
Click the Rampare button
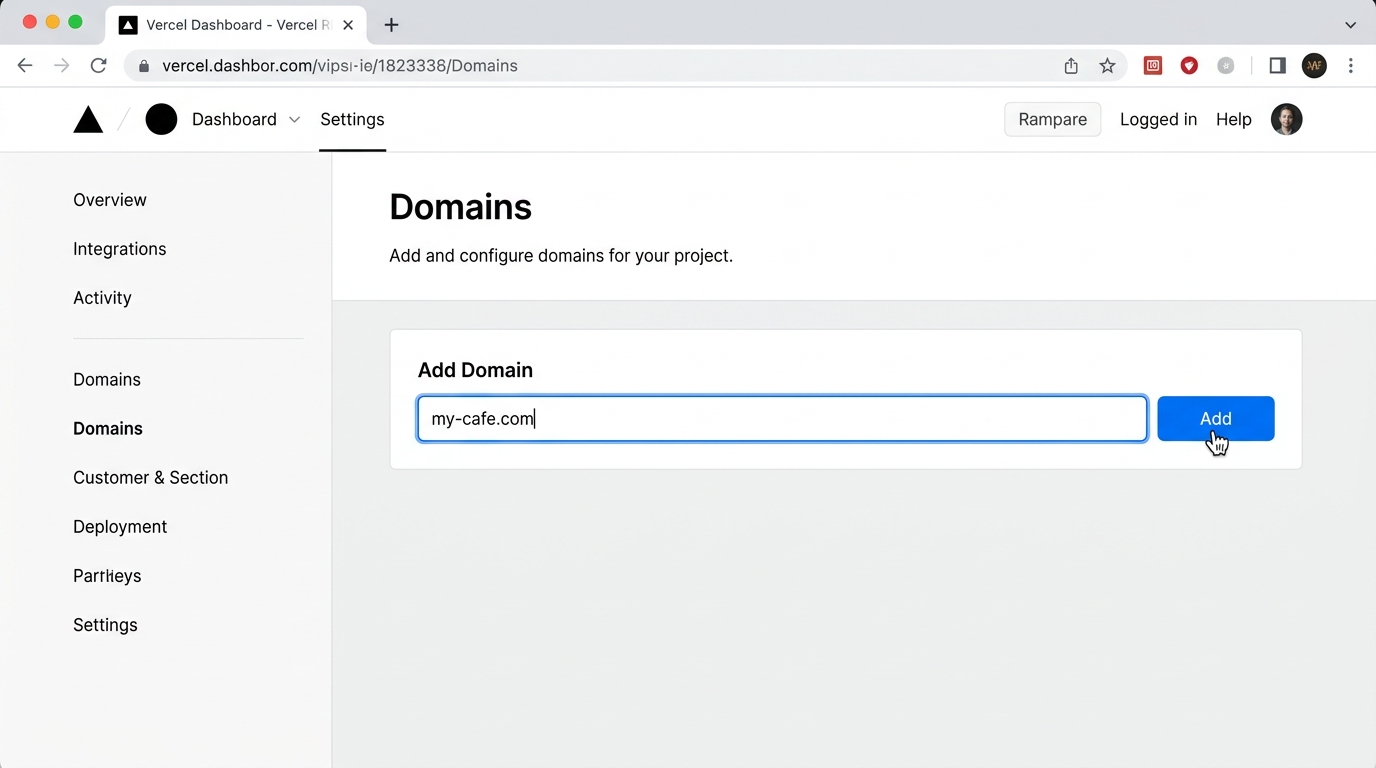1052,120
